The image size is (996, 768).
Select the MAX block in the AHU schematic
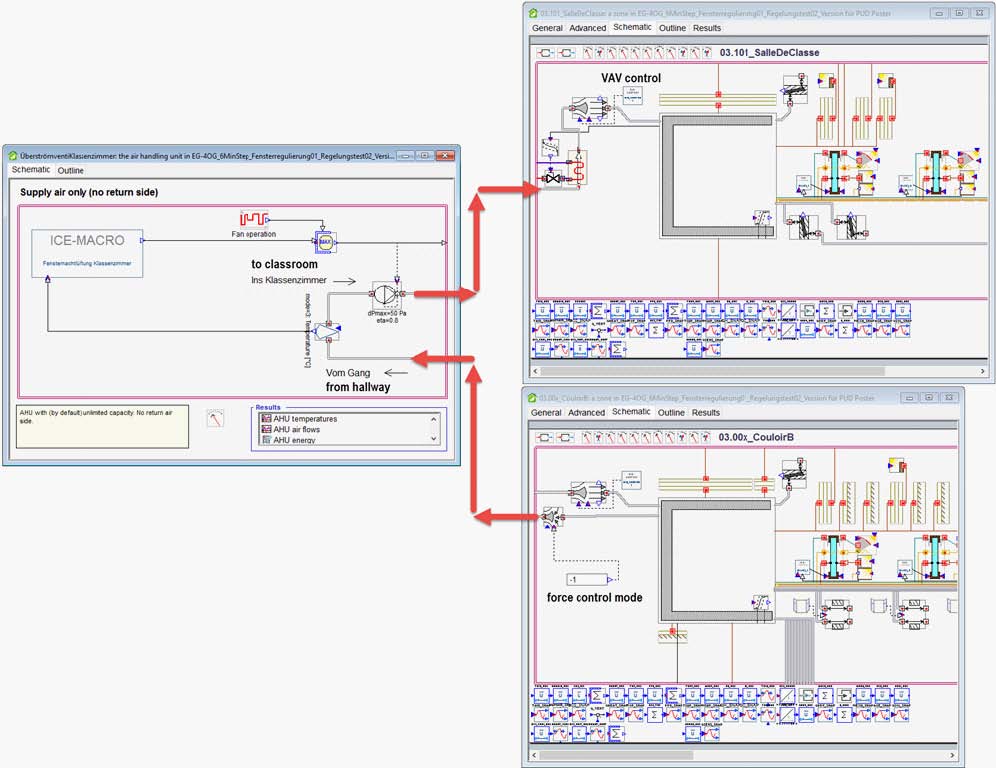325,241
